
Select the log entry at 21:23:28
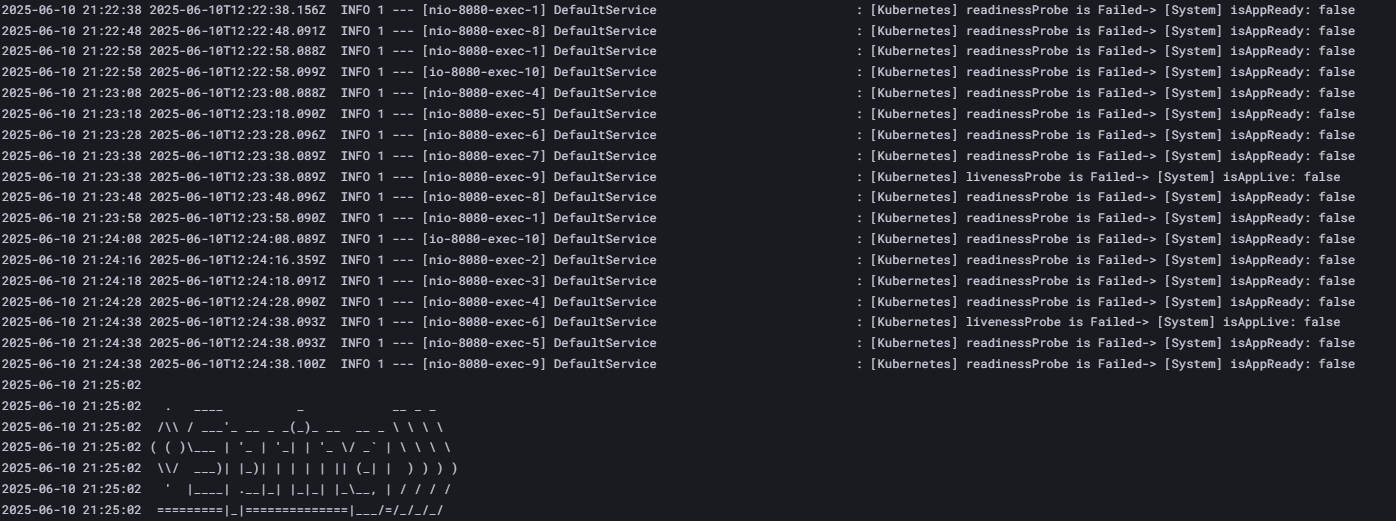pos(400,135)
